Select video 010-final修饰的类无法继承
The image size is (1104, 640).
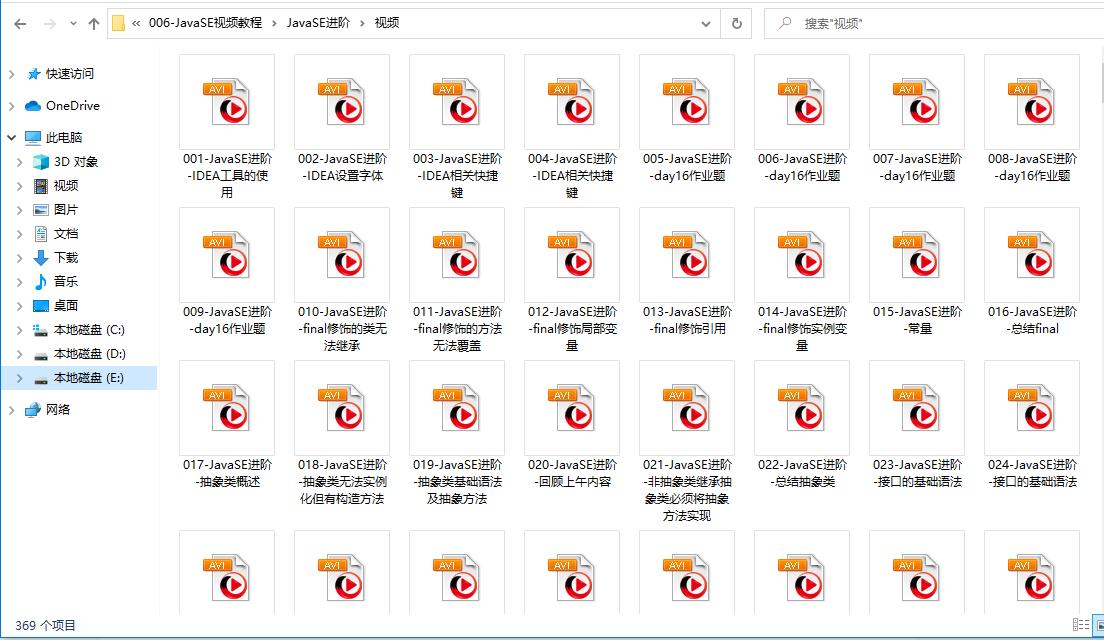click(342, 280)
